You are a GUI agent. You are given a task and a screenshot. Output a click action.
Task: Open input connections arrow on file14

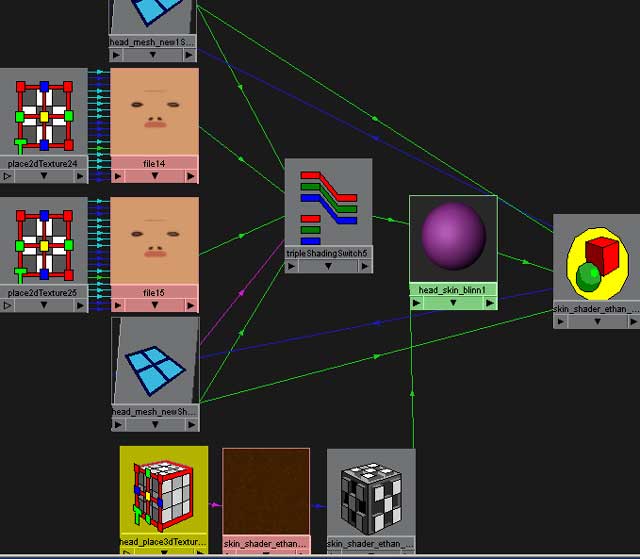pyautogui.click(x=118, y=176)
